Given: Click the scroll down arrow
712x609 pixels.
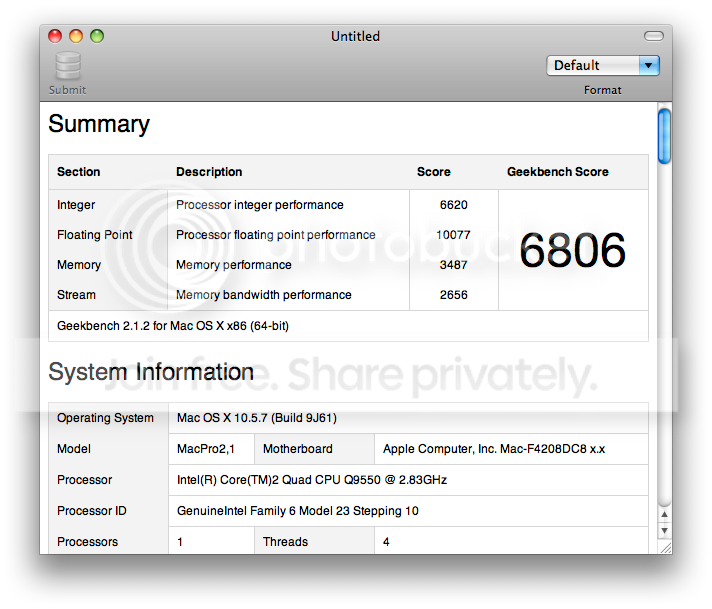Looking at the screenshot, I should (x=664, y=530).
